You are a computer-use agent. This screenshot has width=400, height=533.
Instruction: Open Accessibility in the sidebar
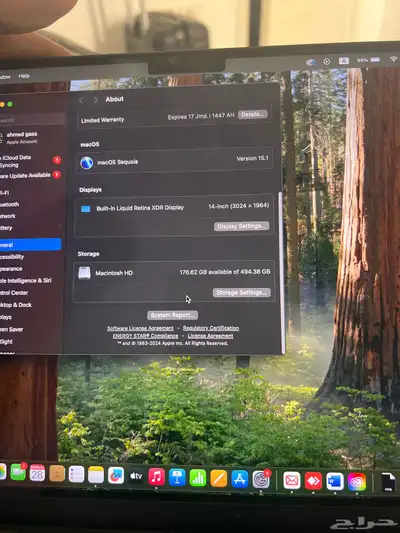[x=12, y=257]
